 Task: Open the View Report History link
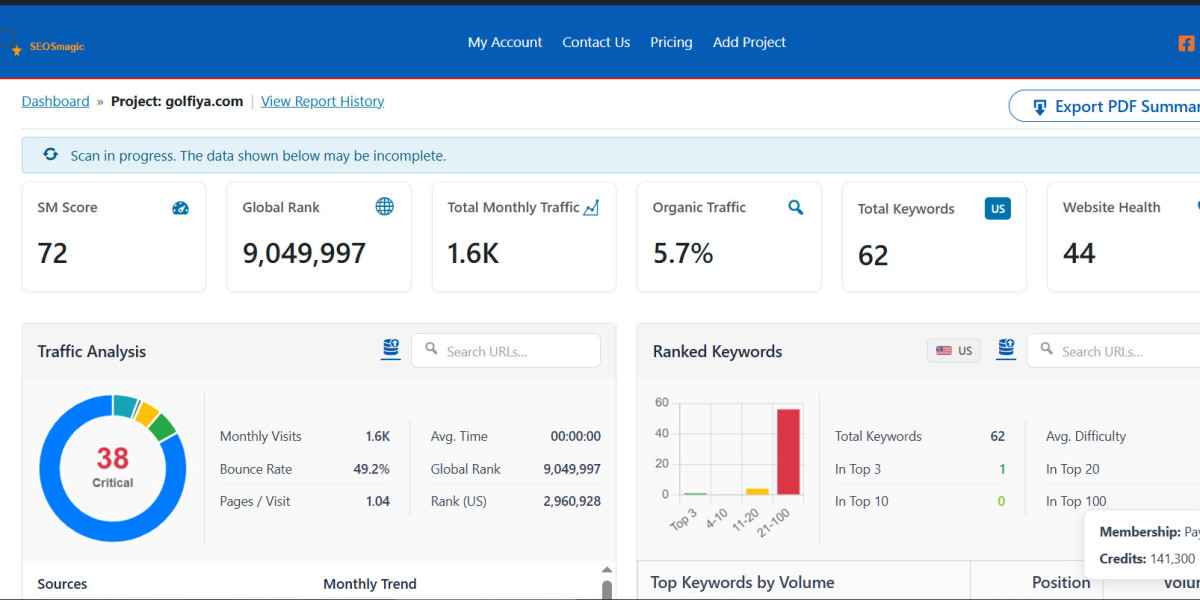coord(322,101)
